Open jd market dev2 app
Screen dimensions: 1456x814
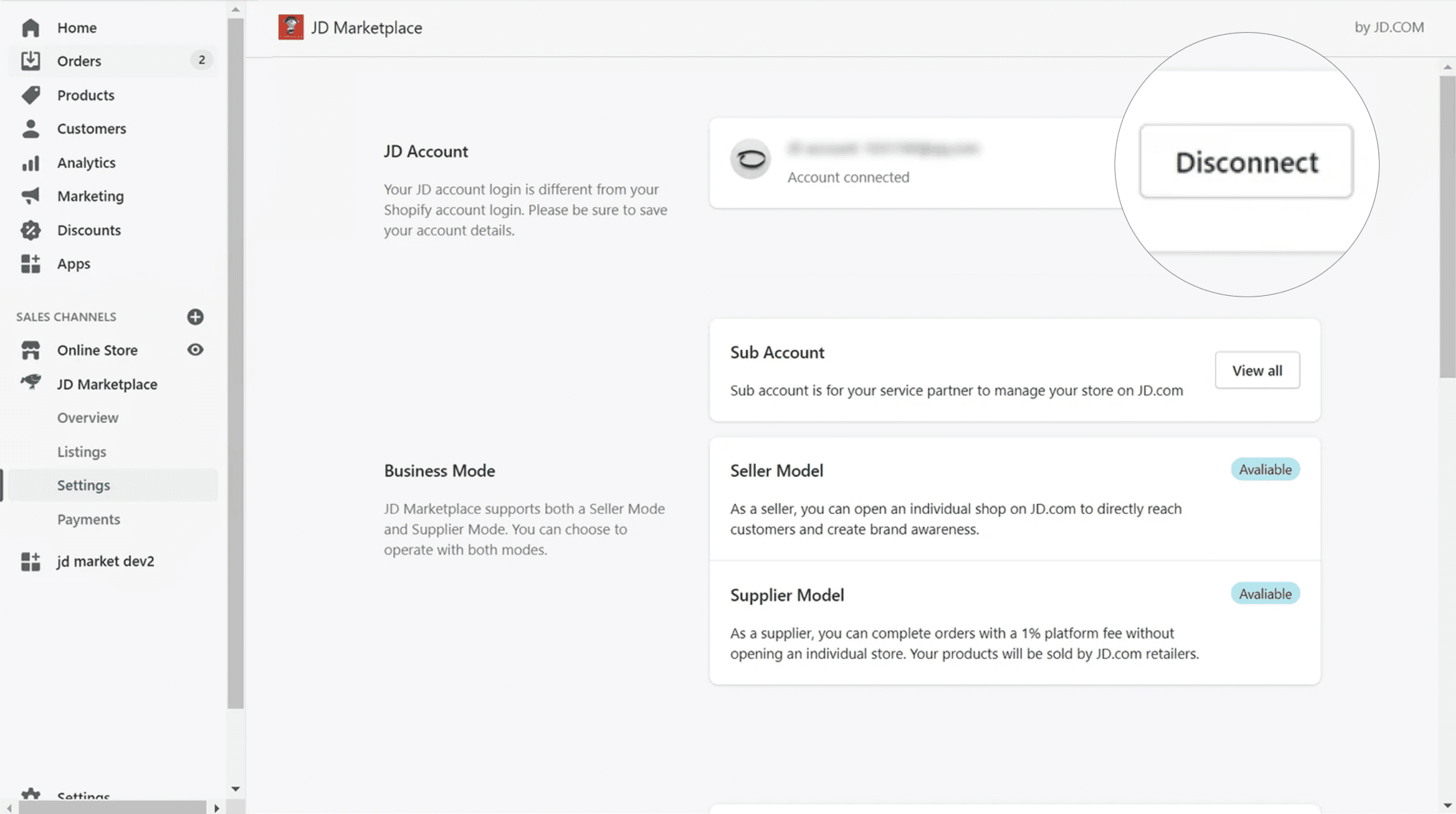[106, 562]
